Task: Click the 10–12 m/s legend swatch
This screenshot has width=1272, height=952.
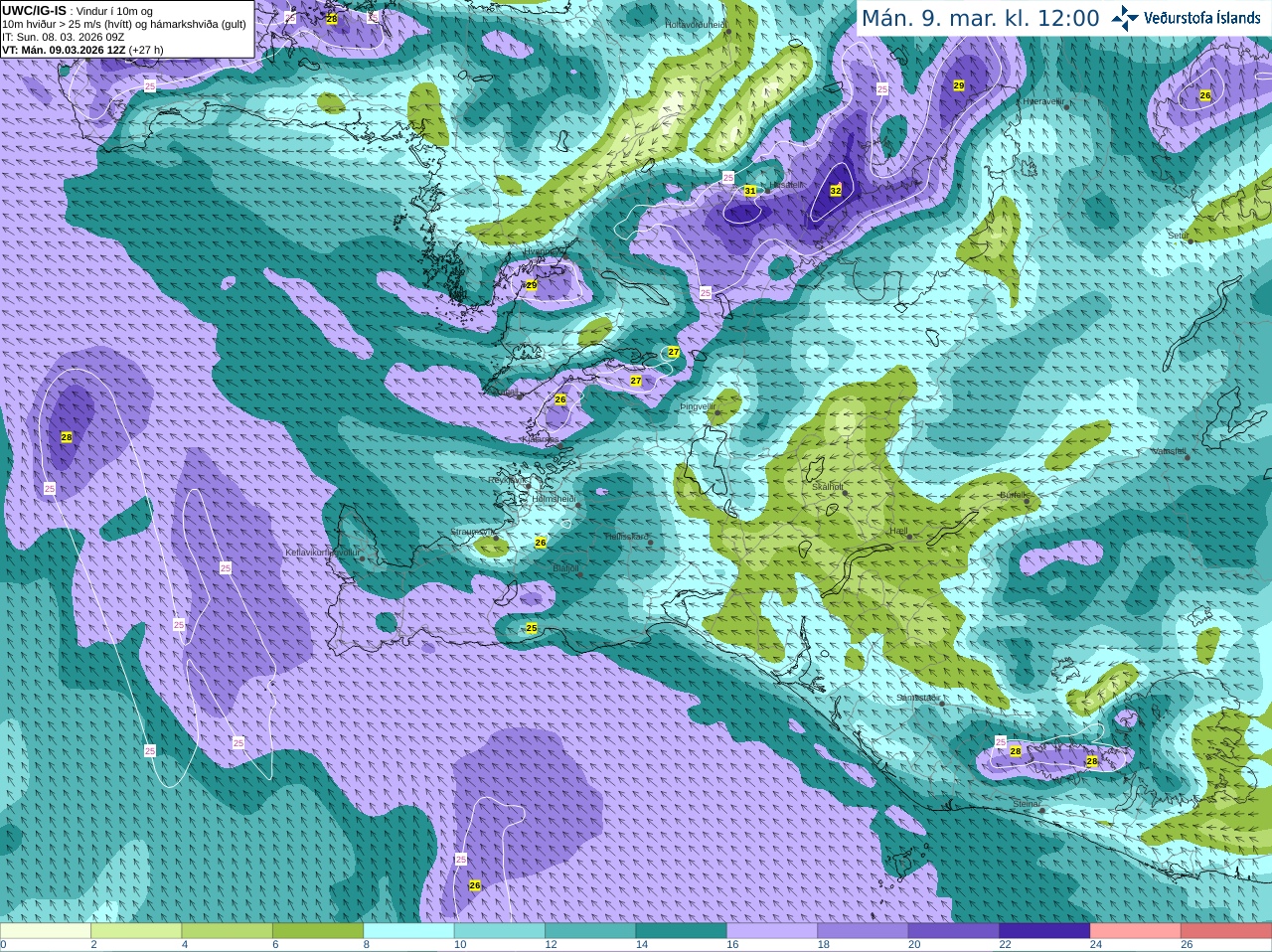Action: (500, 931)
